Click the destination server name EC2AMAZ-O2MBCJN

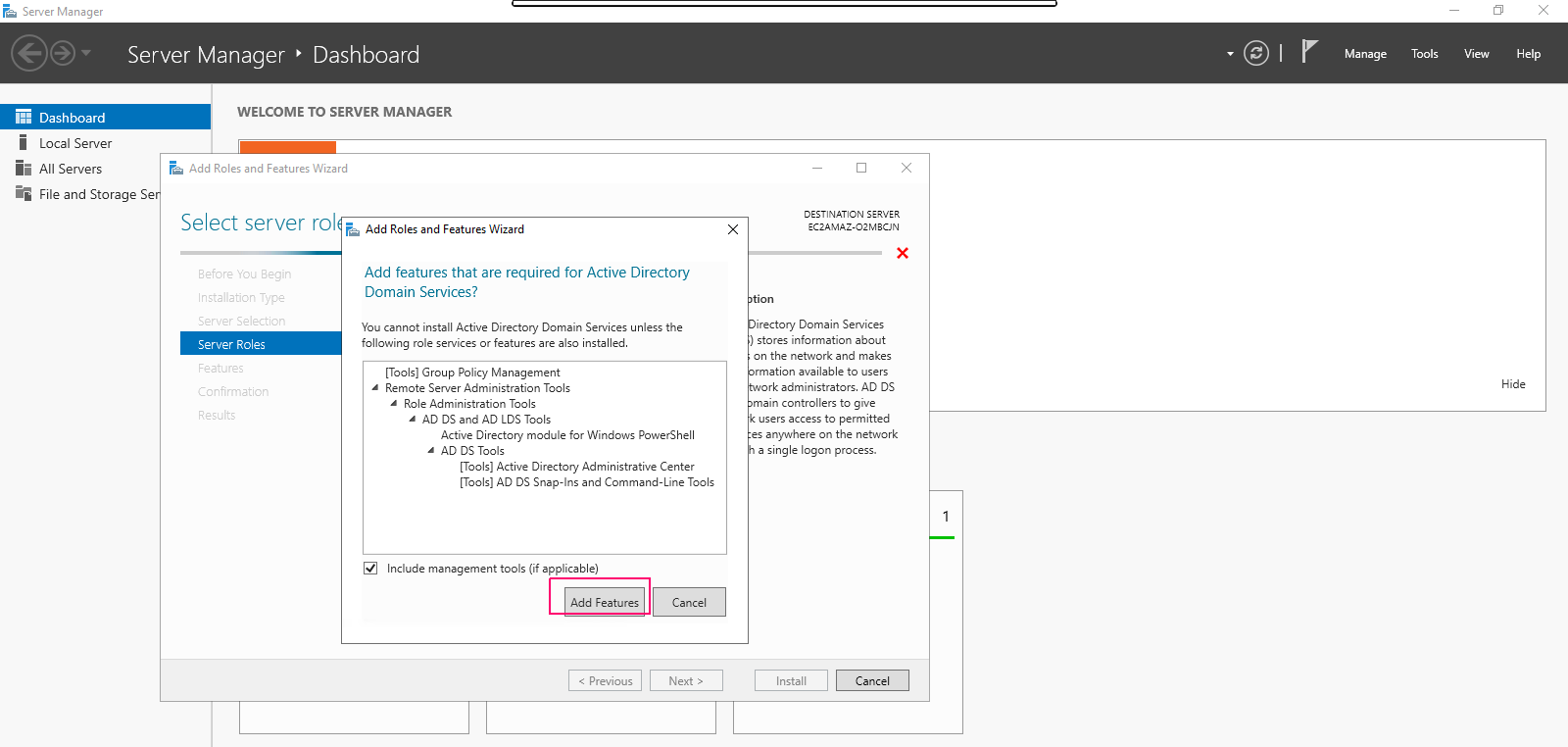(x=854, y=226)
